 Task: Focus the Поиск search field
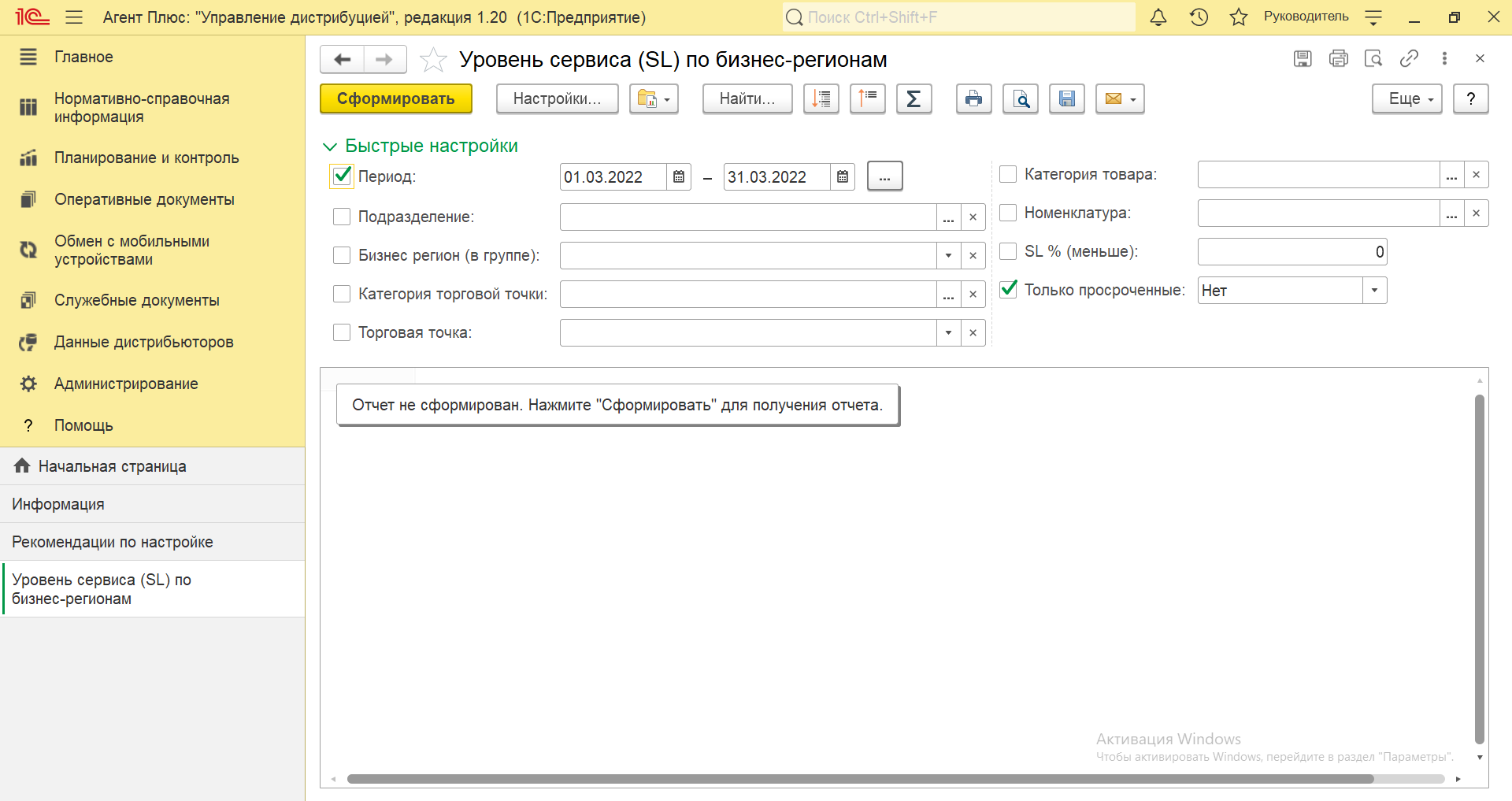[958, 17]
